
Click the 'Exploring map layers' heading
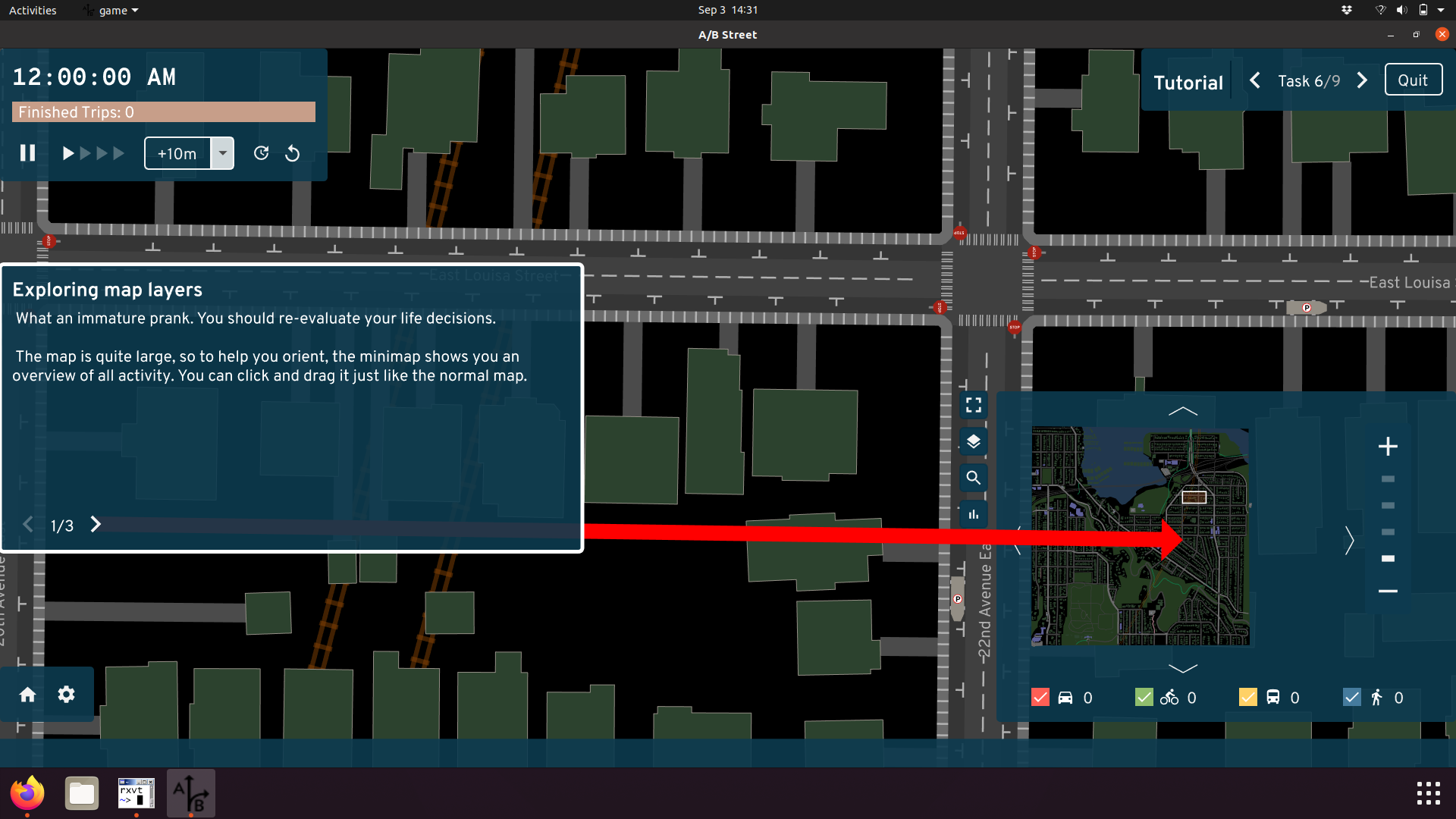(107, 290)
